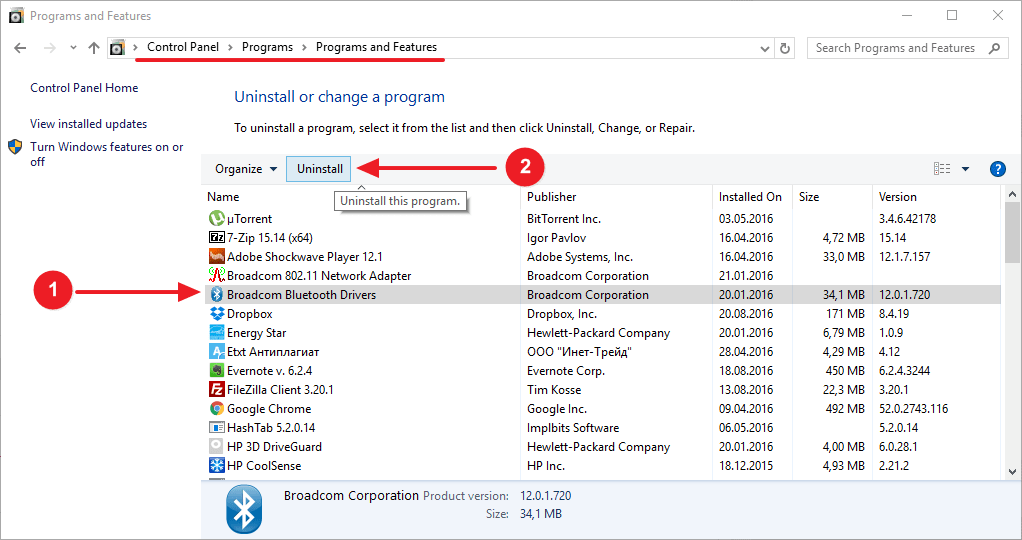Click the Uninstall button
Screen dimensions: 1022x540
[319, 169]
